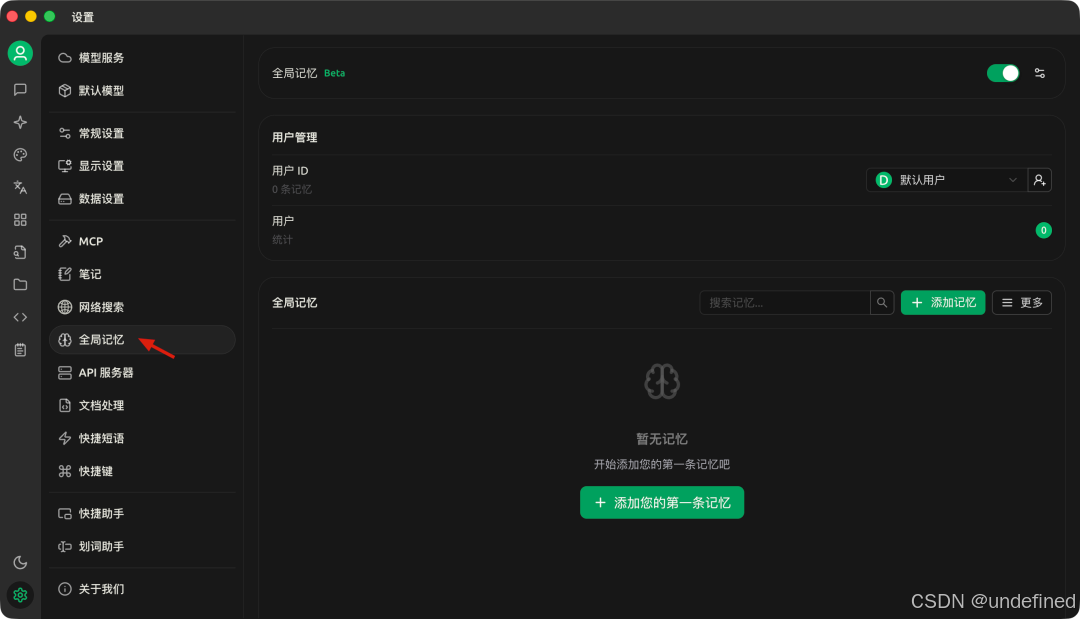The height and width of the screenshot is (619, 1080).
Task: Toggle dark mode with the moon icon
Action: pyautogui.click(x=20, y=562)
